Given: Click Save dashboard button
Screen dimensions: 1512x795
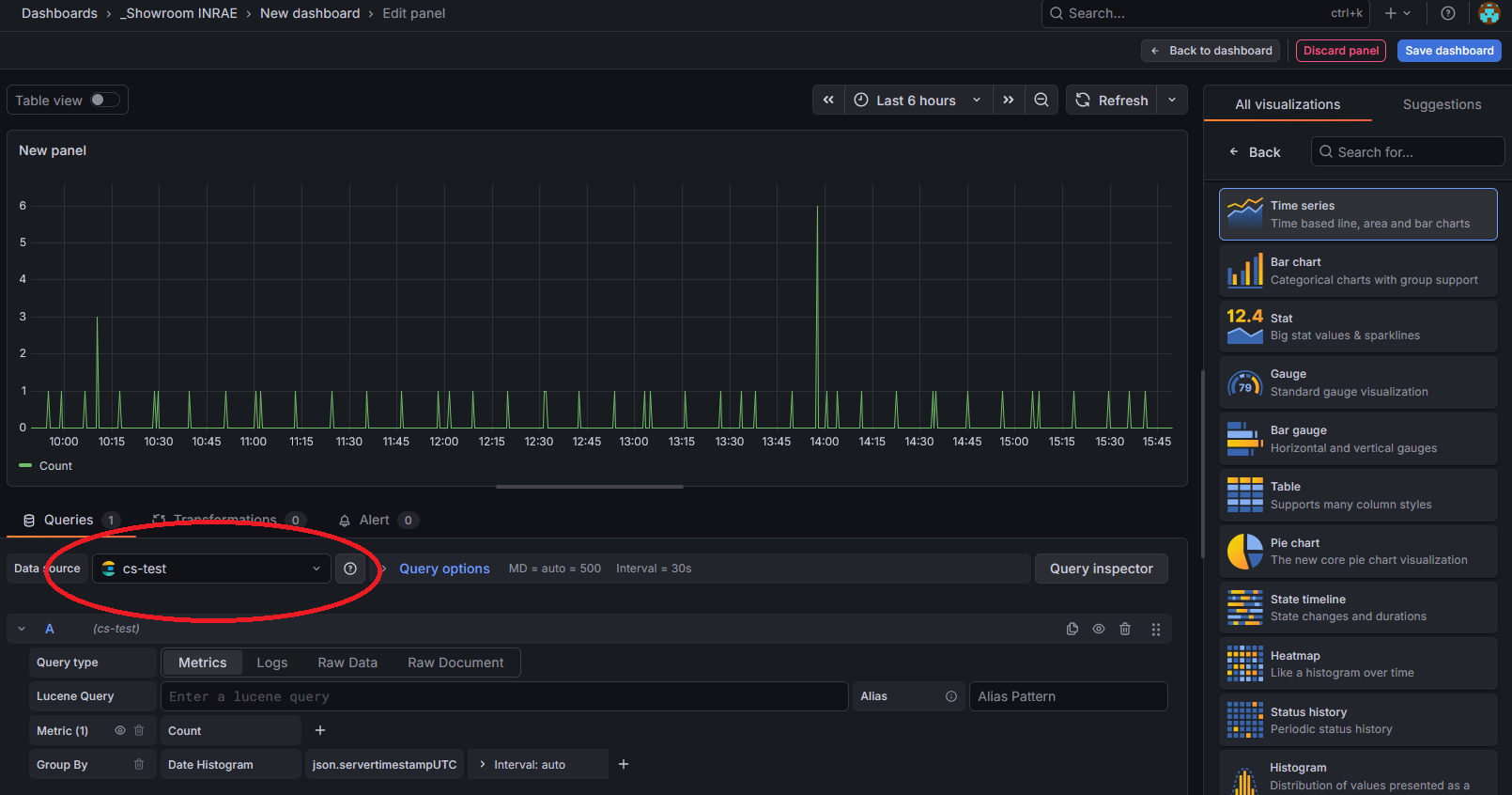Looking at the screenshot, I should pos(1449,51).
